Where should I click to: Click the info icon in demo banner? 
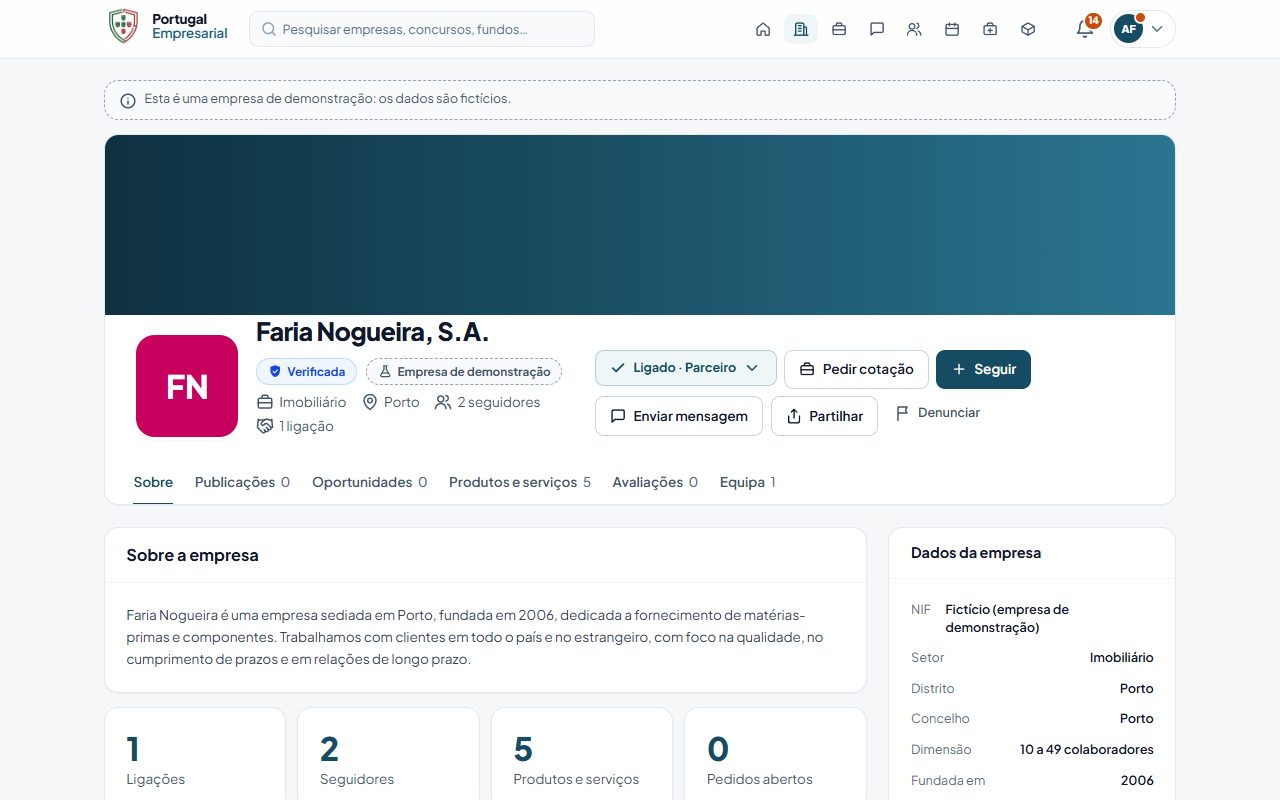(x=128, y=100)
